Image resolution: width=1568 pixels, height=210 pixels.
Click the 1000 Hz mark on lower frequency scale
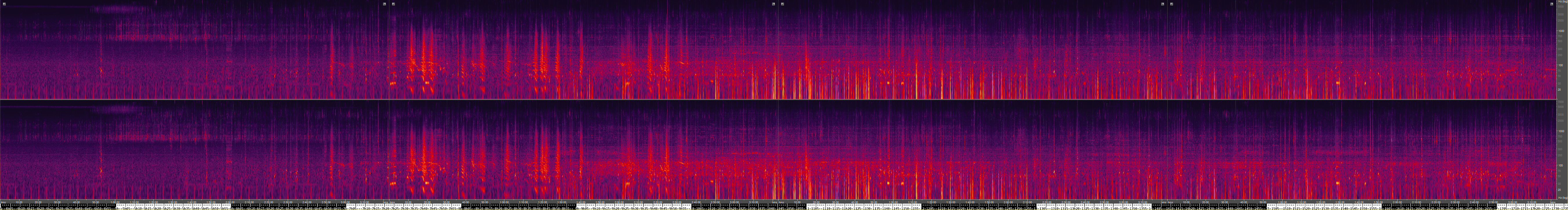1561,131
